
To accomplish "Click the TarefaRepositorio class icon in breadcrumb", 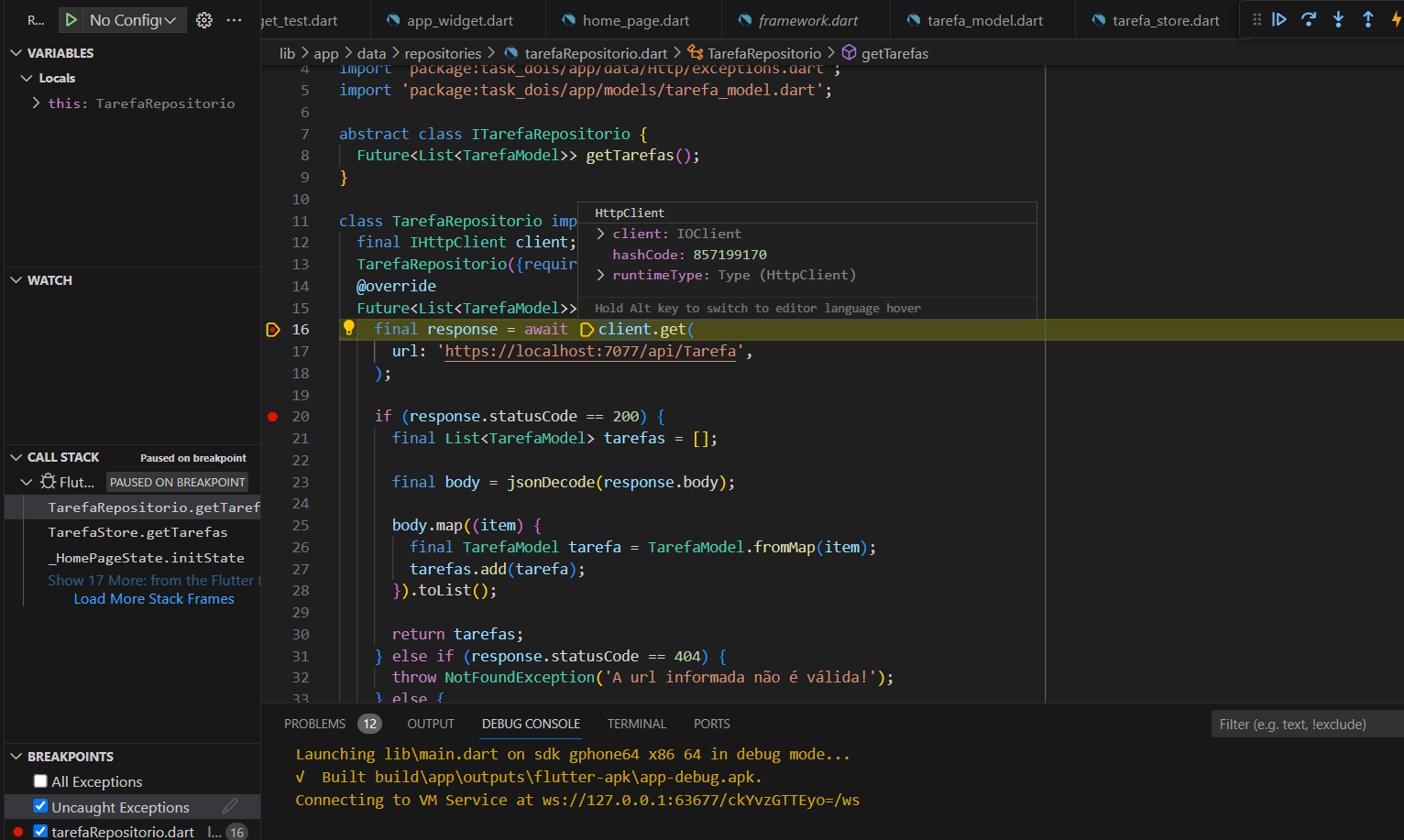I will (696, 53).
